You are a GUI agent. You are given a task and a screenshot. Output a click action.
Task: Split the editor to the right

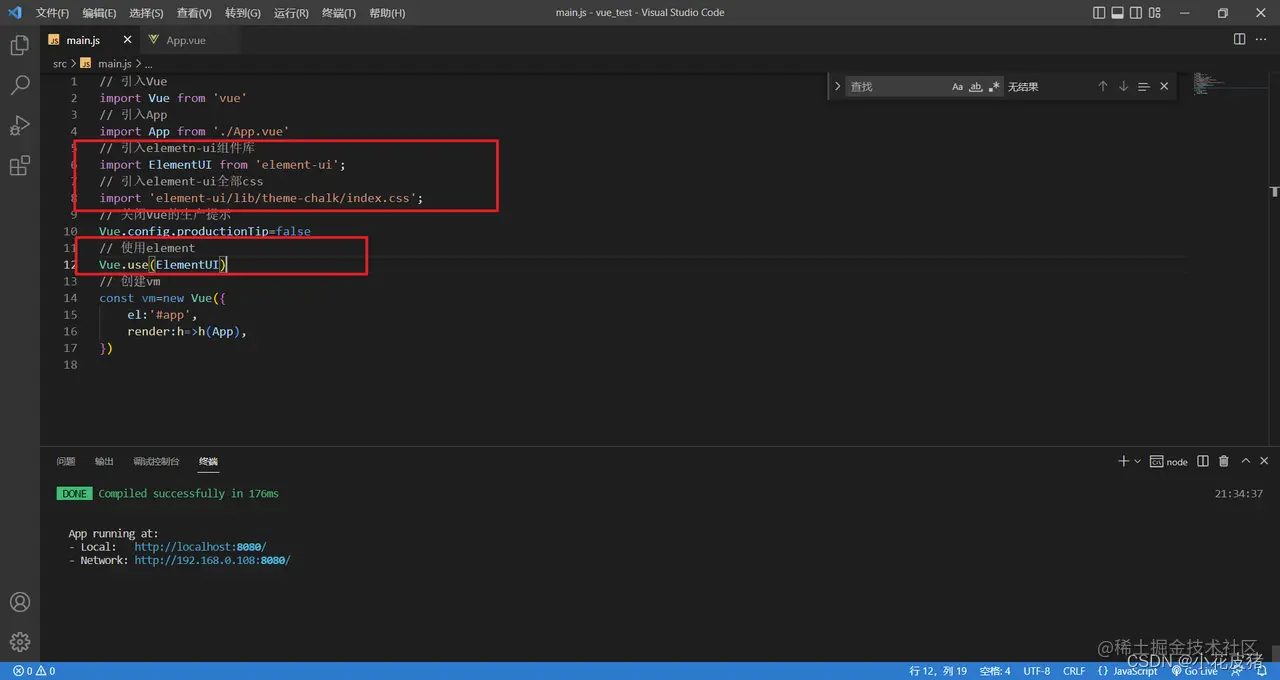[x=1239, y=40]
